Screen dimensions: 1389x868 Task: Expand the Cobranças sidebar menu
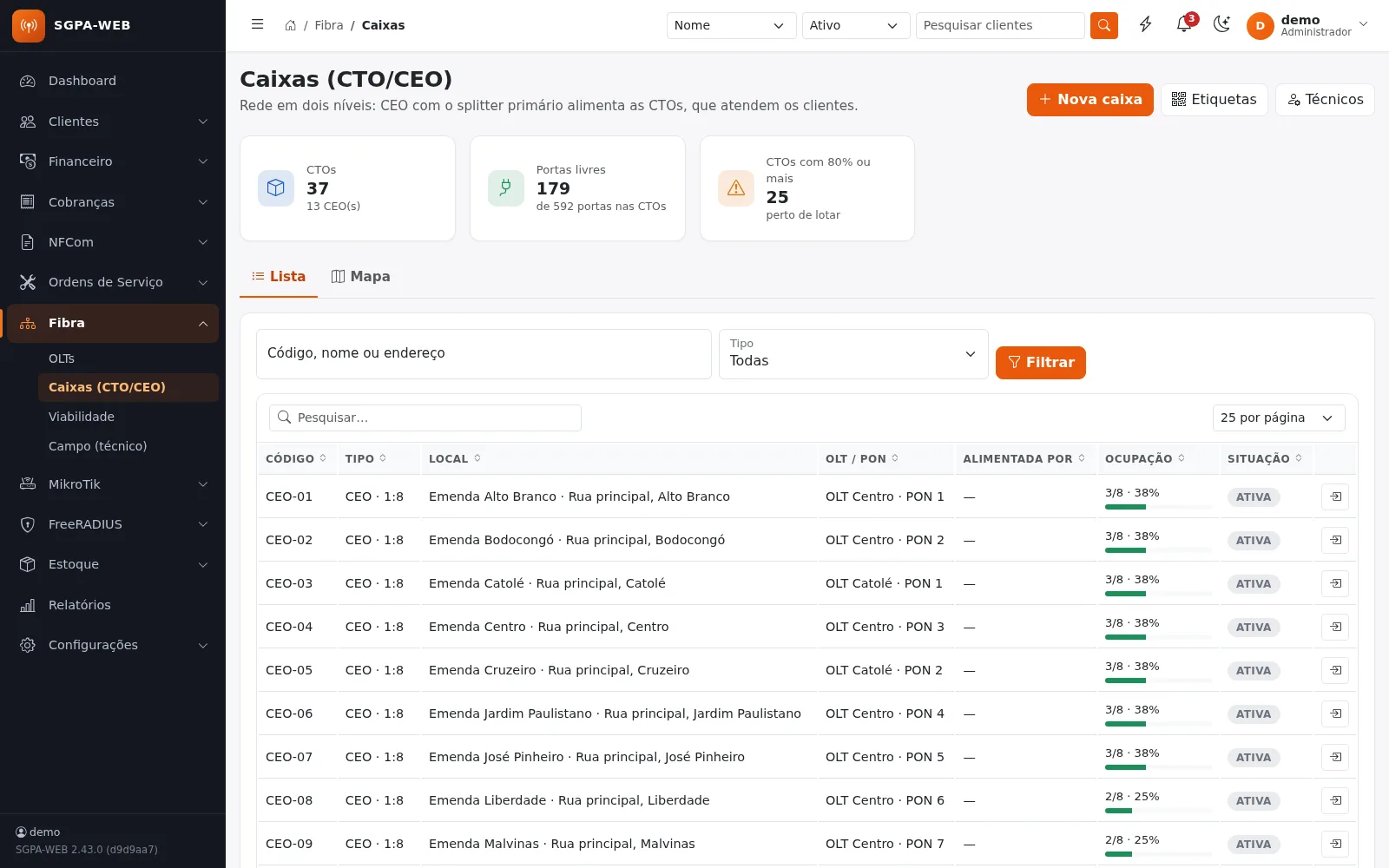pos(113,202)
